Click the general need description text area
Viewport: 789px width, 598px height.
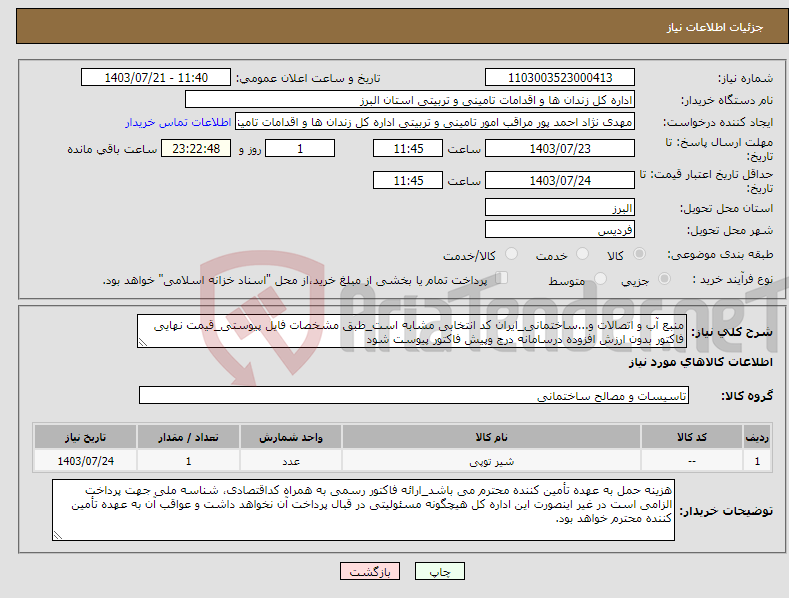coord(412,331)
